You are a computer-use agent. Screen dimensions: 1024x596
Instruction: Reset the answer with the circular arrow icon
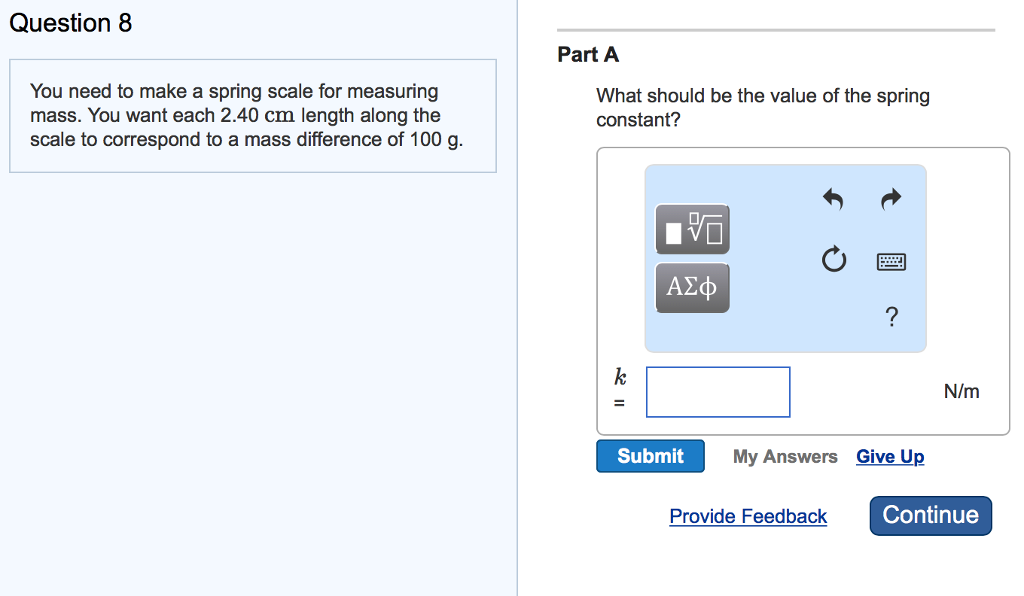tap(833, 260)
